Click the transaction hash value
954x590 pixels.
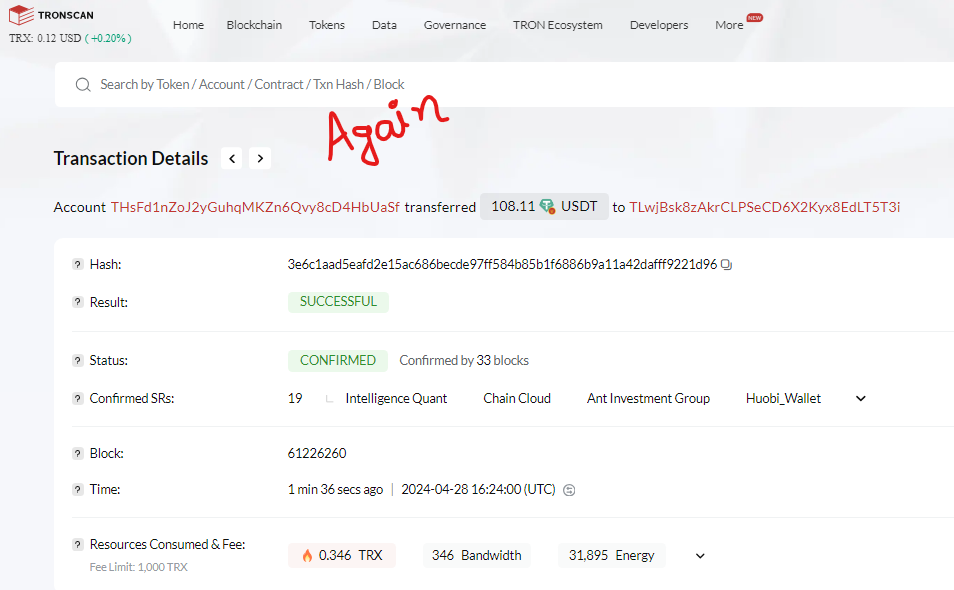503,265
